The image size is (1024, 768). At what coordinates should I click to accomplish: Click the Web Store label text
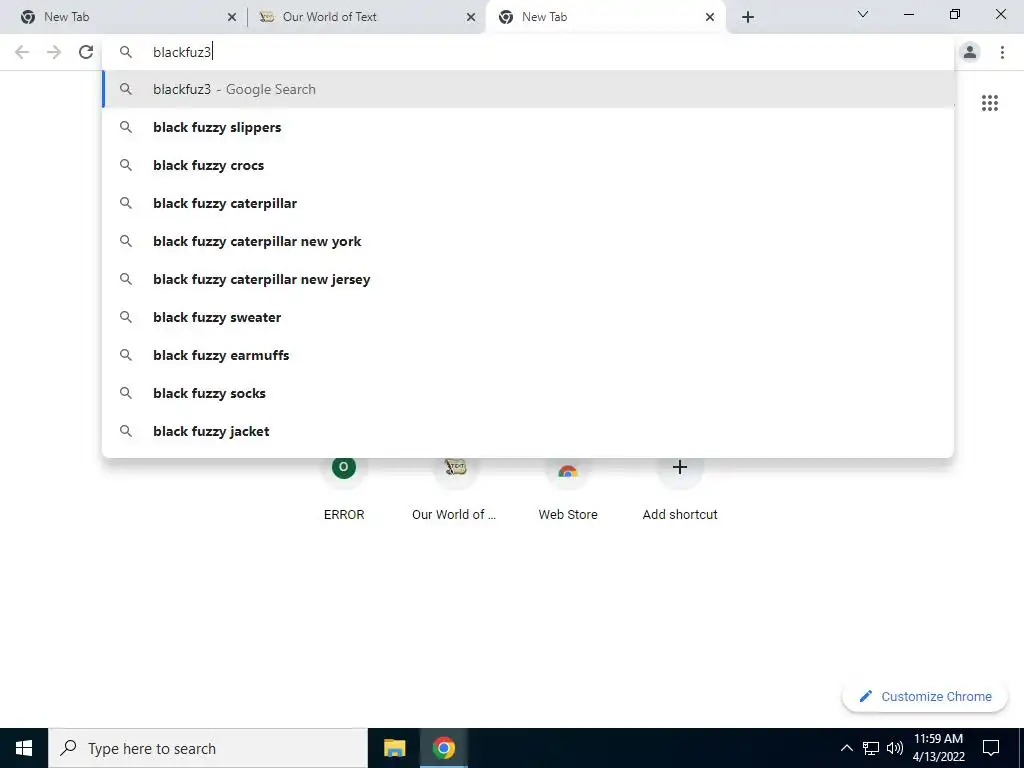tap(568, 515)
